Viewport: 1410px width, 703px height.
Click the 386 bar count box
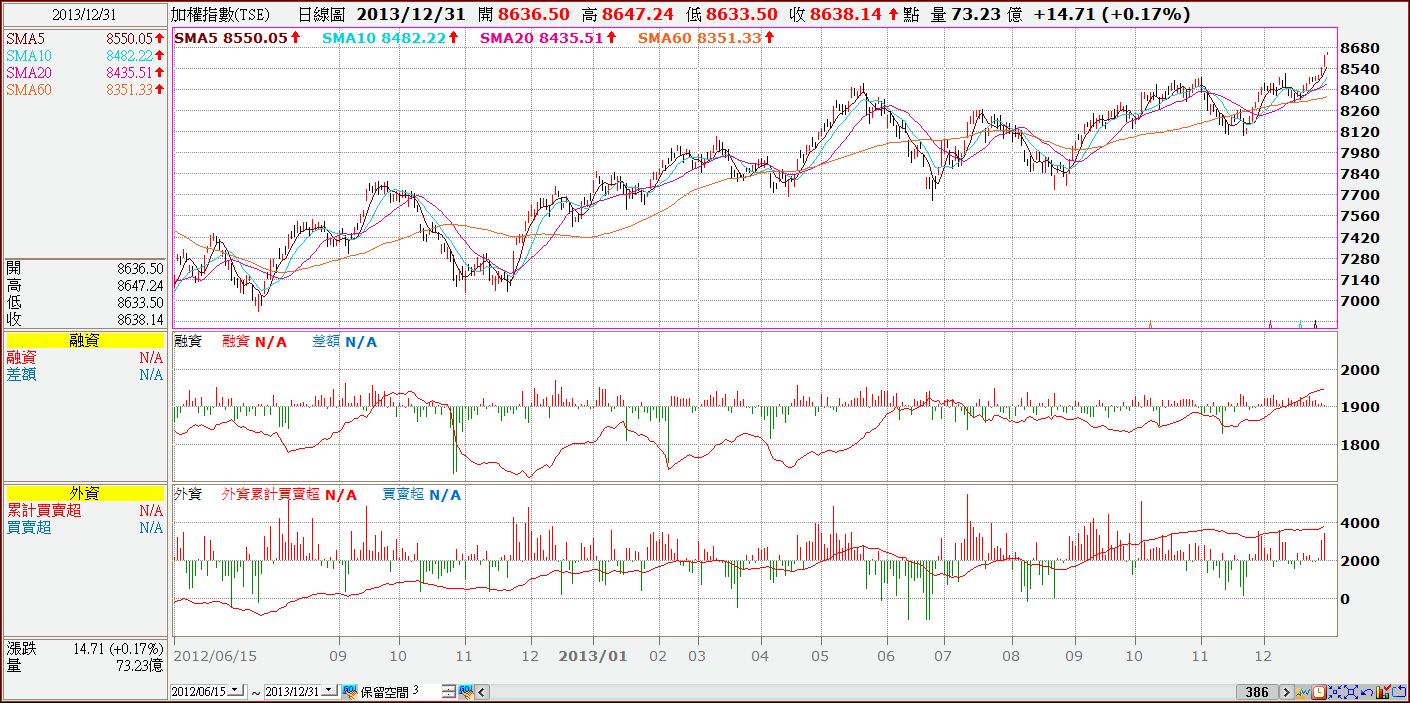tap(1257, 692)
